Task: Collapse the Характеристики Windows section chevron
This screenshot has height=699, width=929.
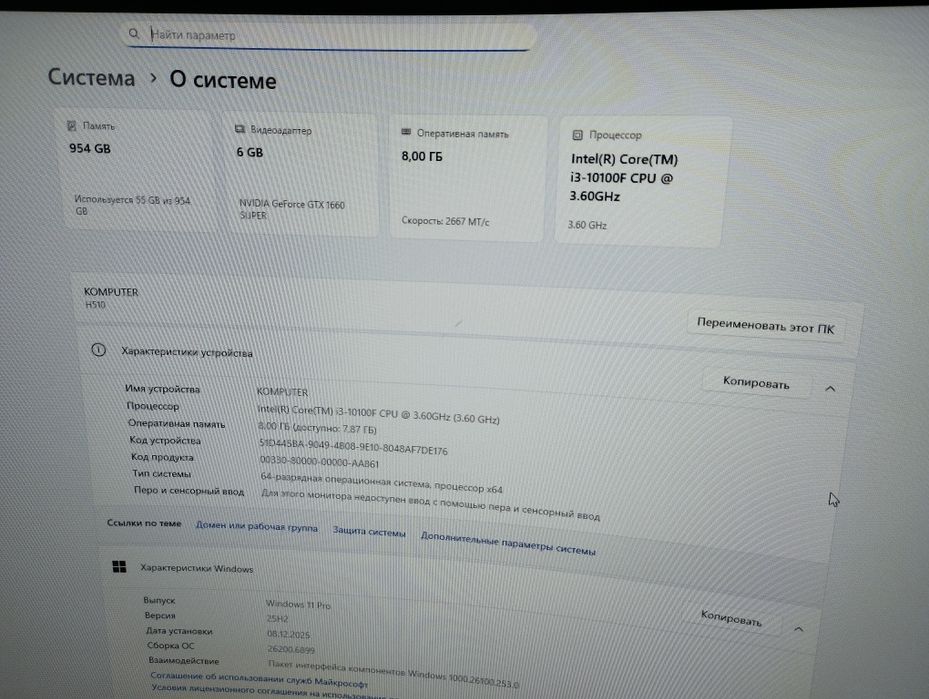Action: coord(798,629)
